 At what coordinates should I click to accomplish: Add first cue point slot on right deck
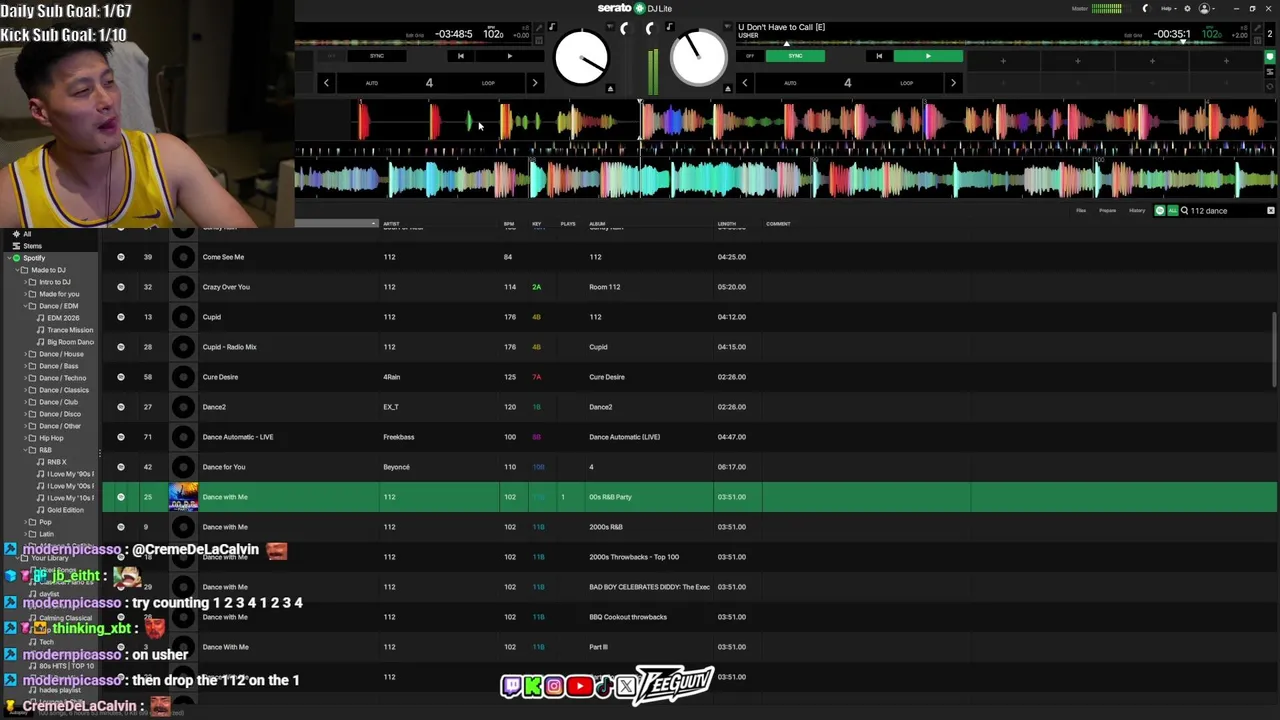tap(1003, 61)
